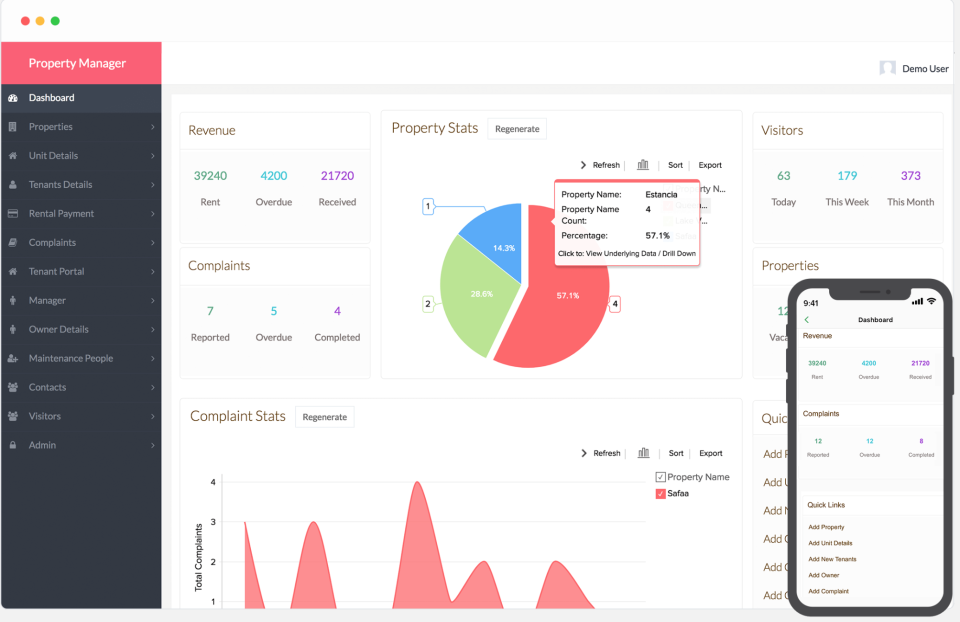Open the Rental Payment card icon

pyautogui.click(x=14, y=213)
